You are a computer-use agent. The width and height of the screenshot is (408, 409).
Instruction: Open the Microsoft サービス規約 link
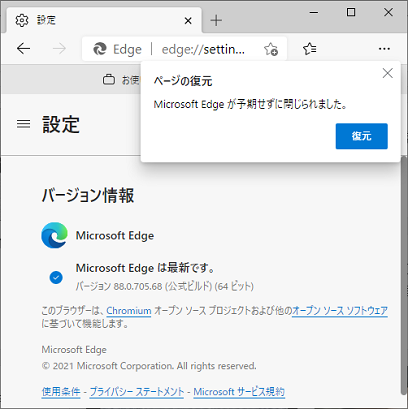239,391
